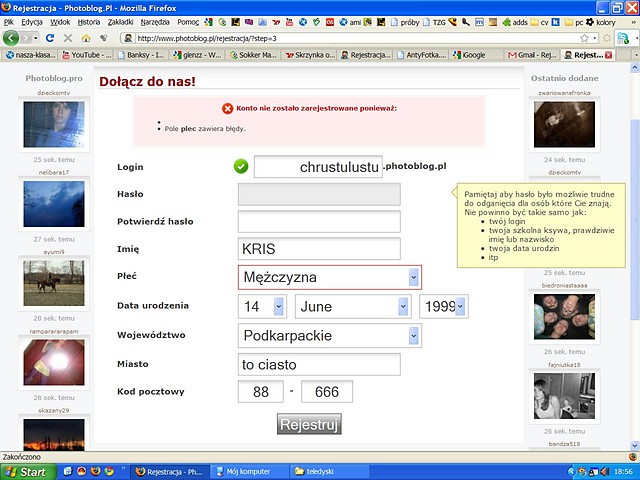The width and height of the screenshot is (640, 480).
Task: Switch to the Sokker Ma... tab
Action: (253, 55)
